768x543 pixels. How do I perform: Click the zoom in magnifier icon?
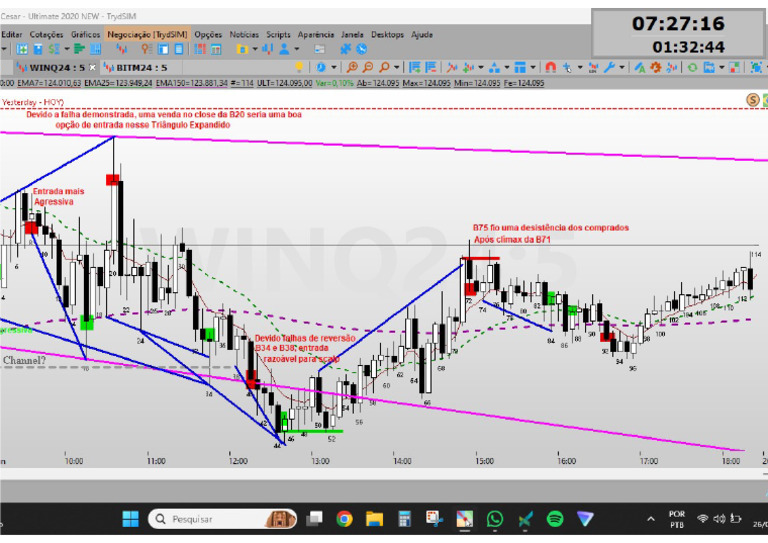(351, 68)
